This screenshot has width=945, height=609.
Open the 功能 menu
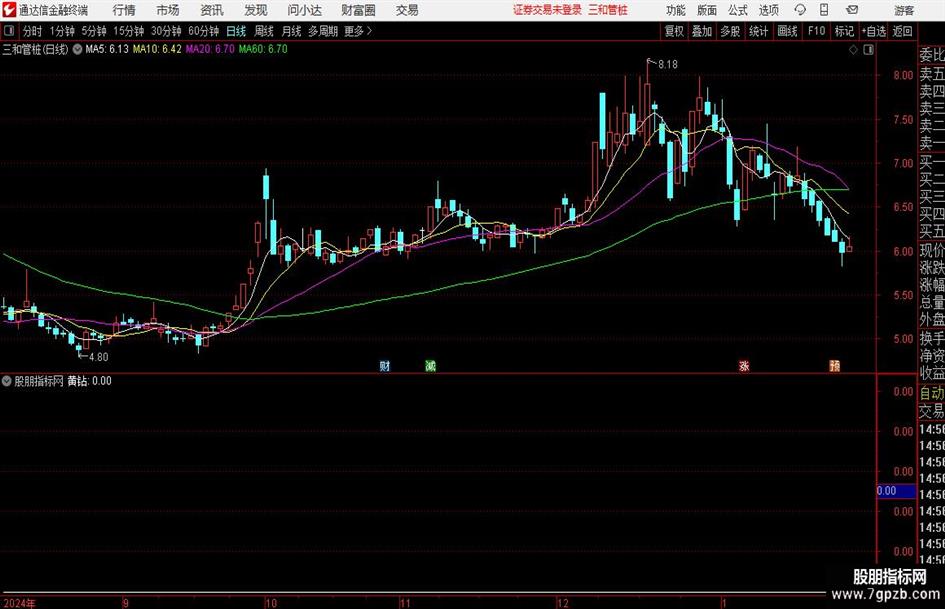pyautogui.click(x=676, y=10)
